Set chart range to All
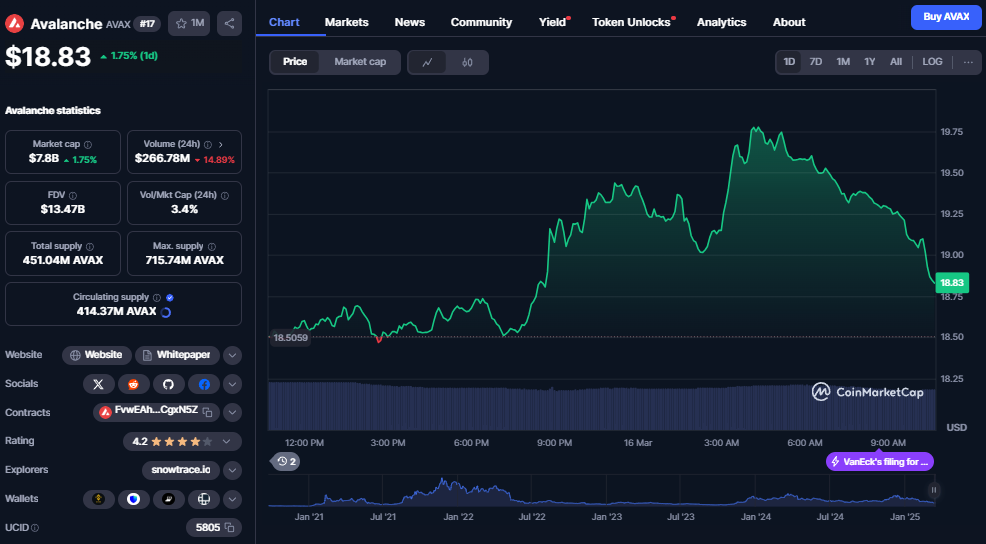Viewport: 986px width, 544px height. pyautogui.click(x=896, y=62)
